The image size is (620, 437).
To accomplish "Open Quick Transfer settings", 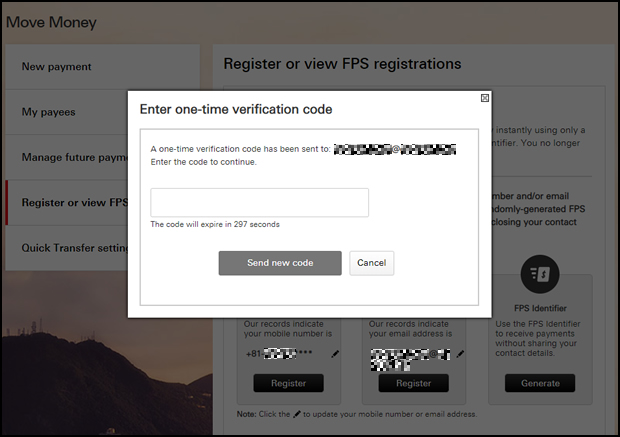I will coord(66,248).
